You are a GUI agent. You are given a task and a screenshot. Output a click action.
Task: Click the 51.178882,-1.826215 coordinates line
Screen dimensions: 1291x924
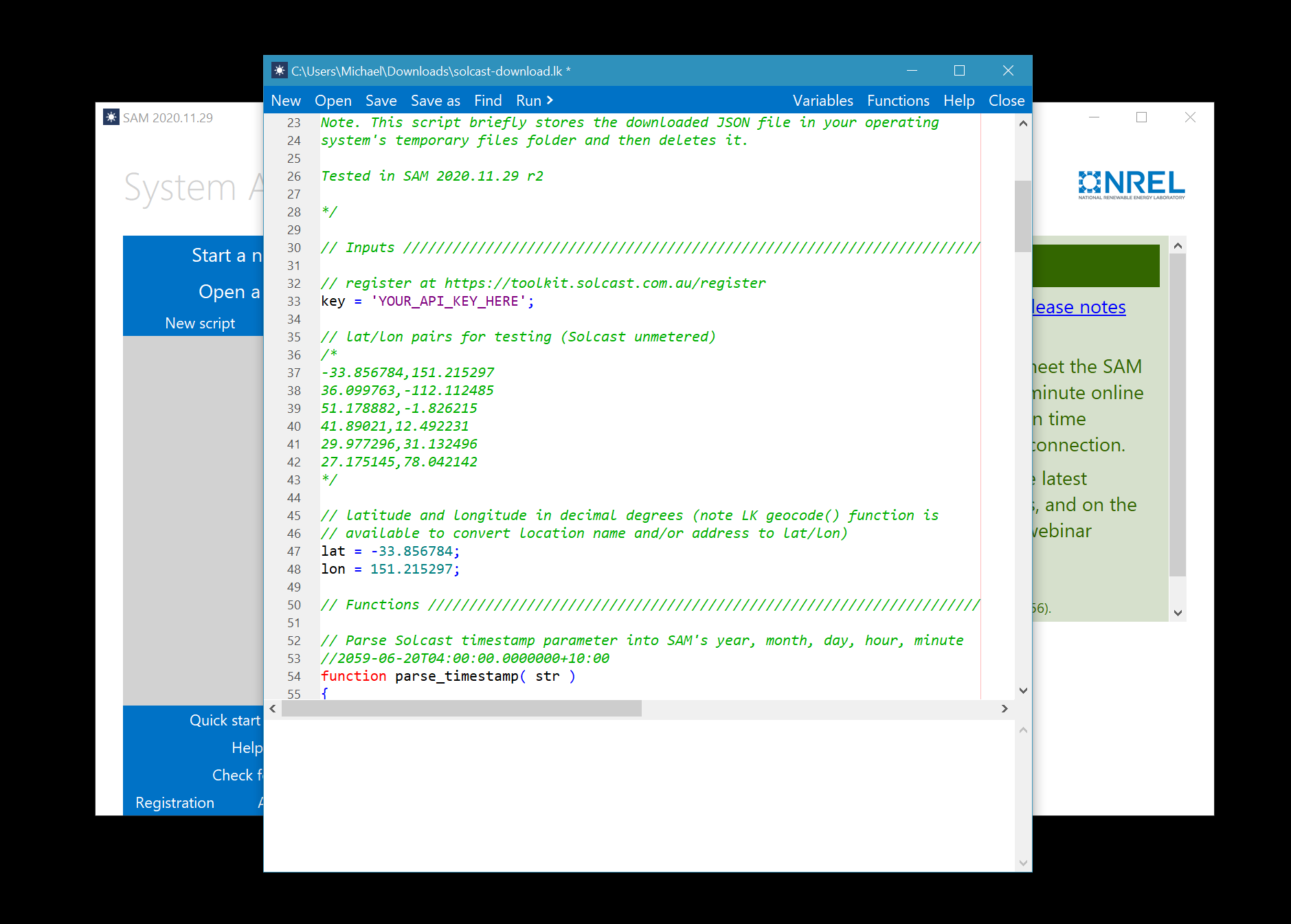(399, 408)
